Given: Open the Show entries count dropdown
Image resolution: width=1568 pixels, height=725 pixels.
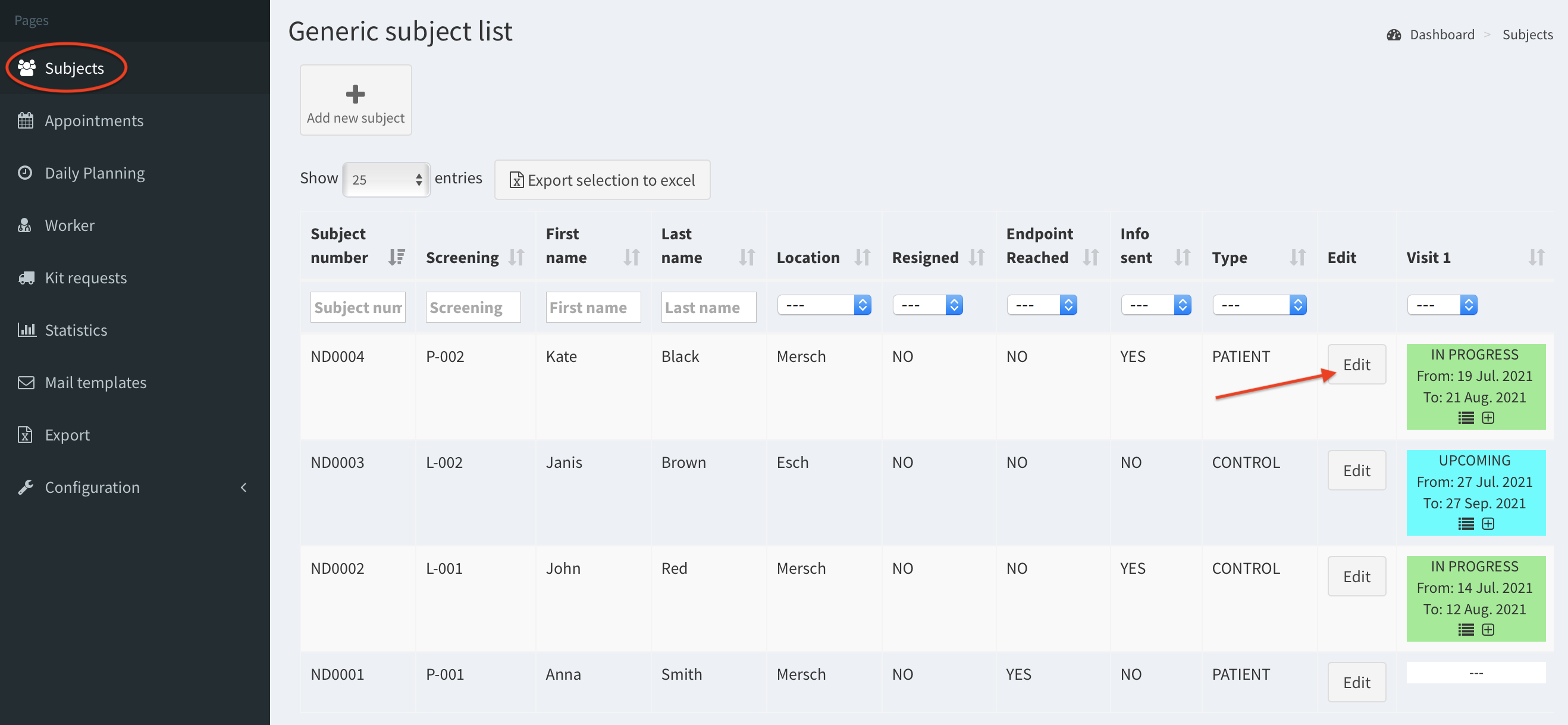Looking at the screenshot, I should (x=387, y=180).
